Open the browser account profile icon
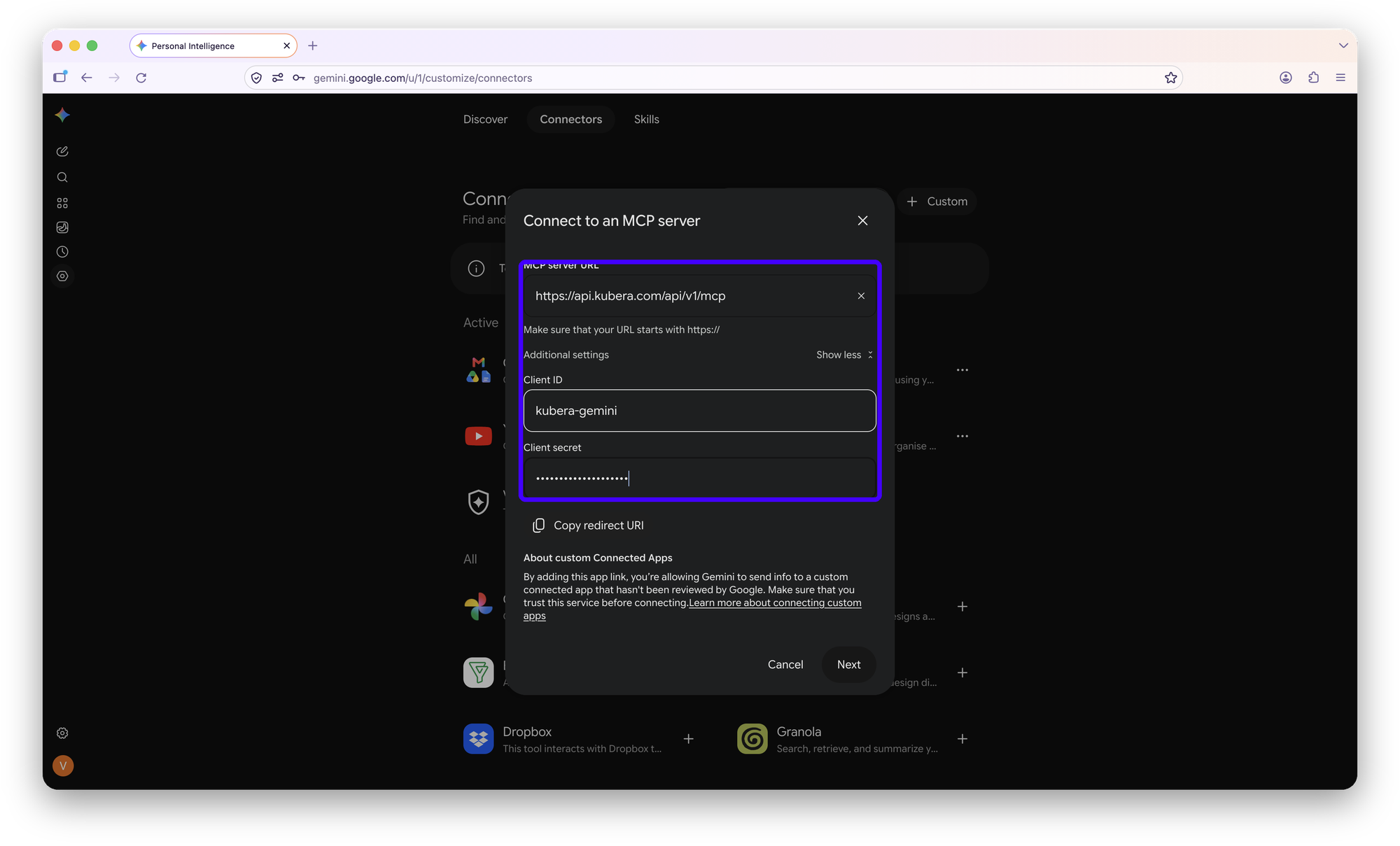This screenshot has width=1400, height=846. tap(1286, 78)
